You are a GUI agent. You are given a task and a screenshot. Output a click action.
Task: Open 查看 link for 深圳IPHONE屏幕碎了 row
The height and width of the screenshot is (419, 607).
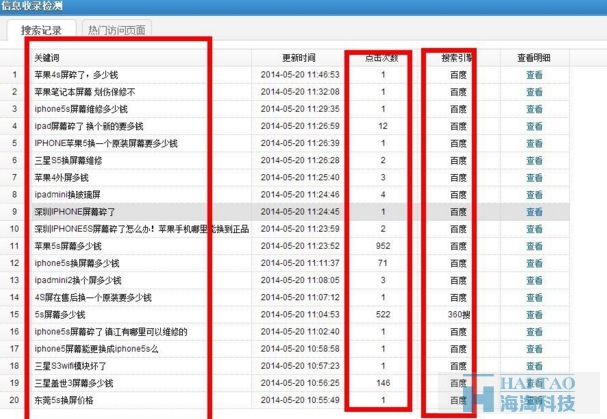click(x=534, y=212)
